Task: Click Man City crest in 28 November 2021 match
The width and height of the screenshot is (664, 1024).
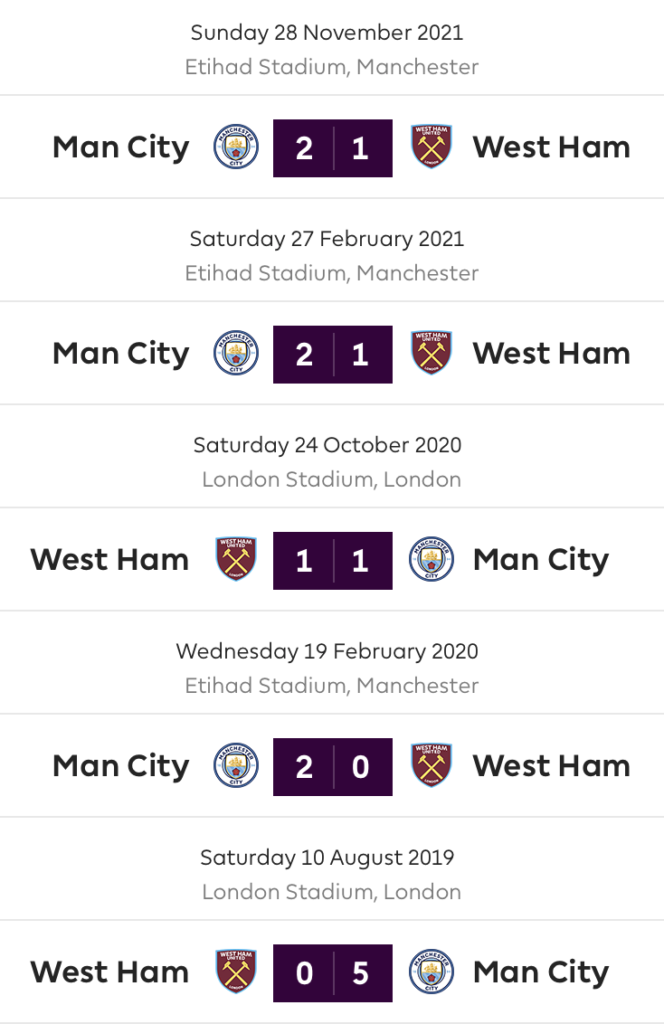Action: point(236,146)
